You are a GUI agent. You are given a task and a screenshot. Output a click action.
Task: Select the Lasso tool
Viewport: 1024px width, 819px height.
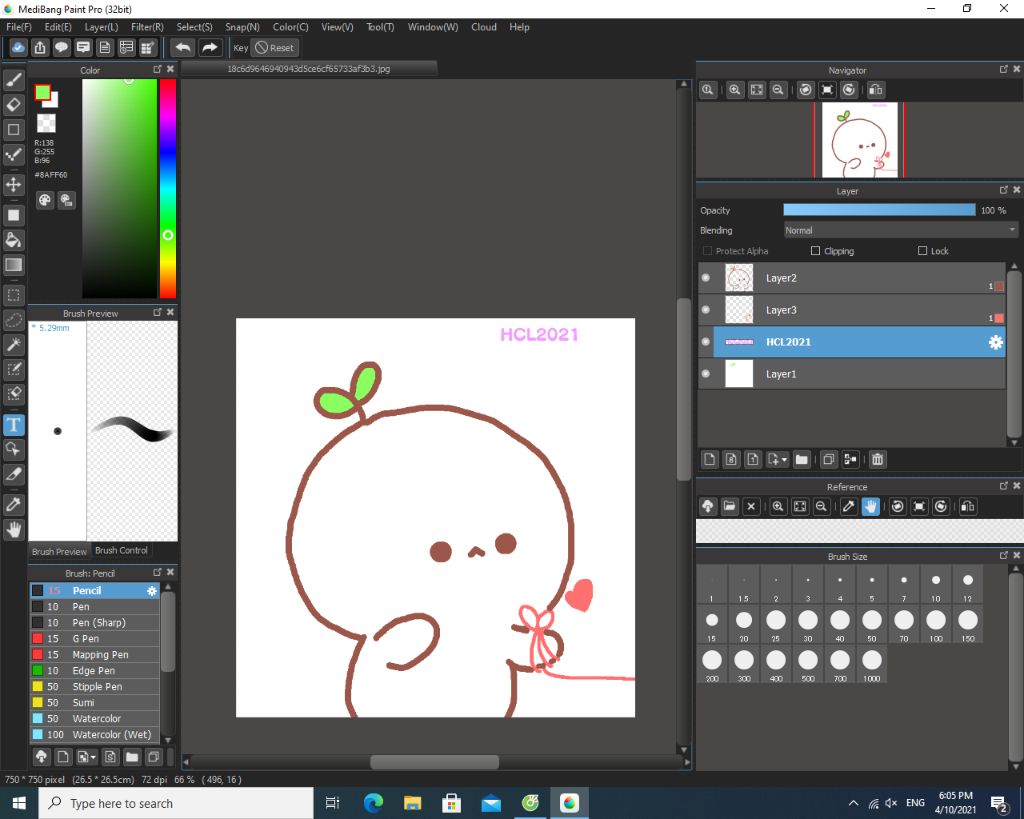[14, 320]
